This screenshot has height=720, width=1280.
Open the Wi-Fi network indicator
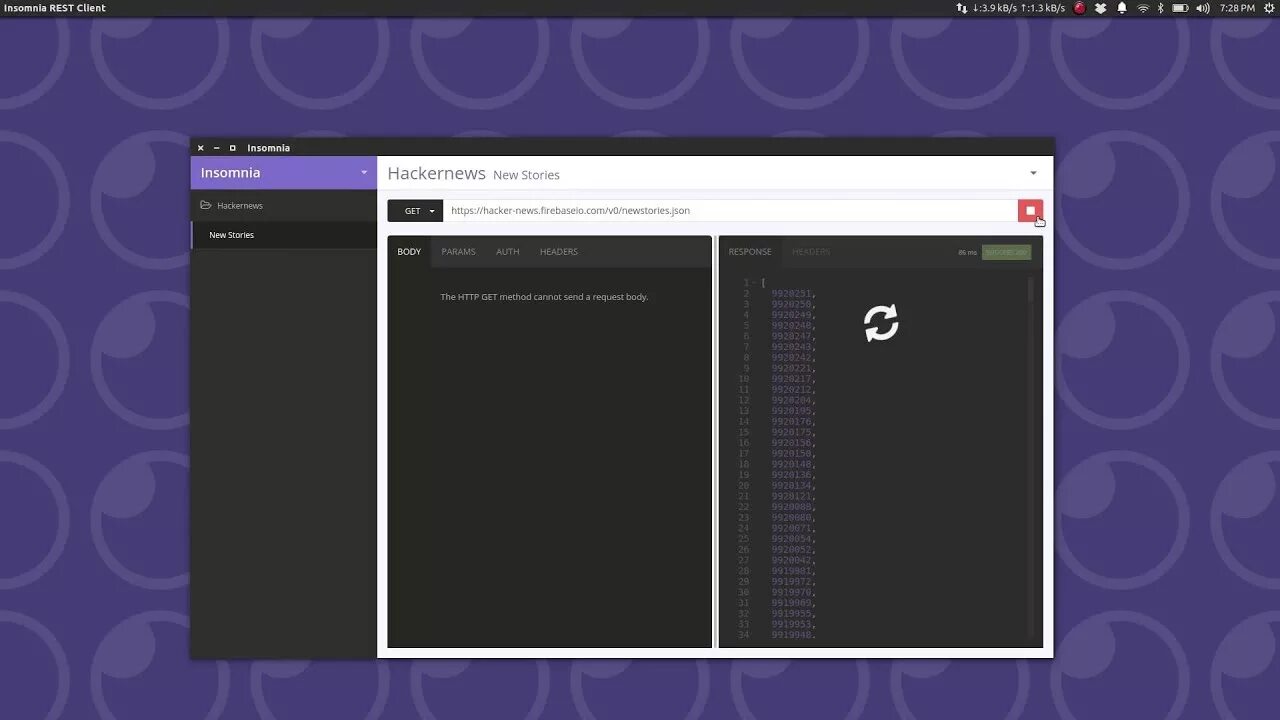pos(1143,8)
